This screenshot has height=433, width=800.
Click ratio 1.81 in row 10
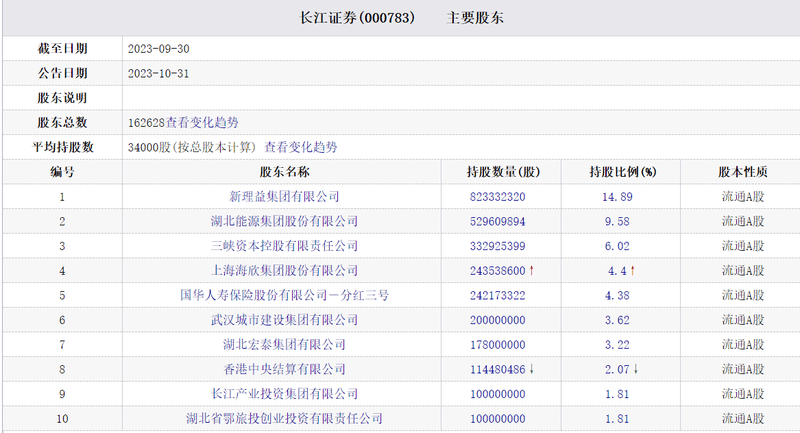pos(617,419)
